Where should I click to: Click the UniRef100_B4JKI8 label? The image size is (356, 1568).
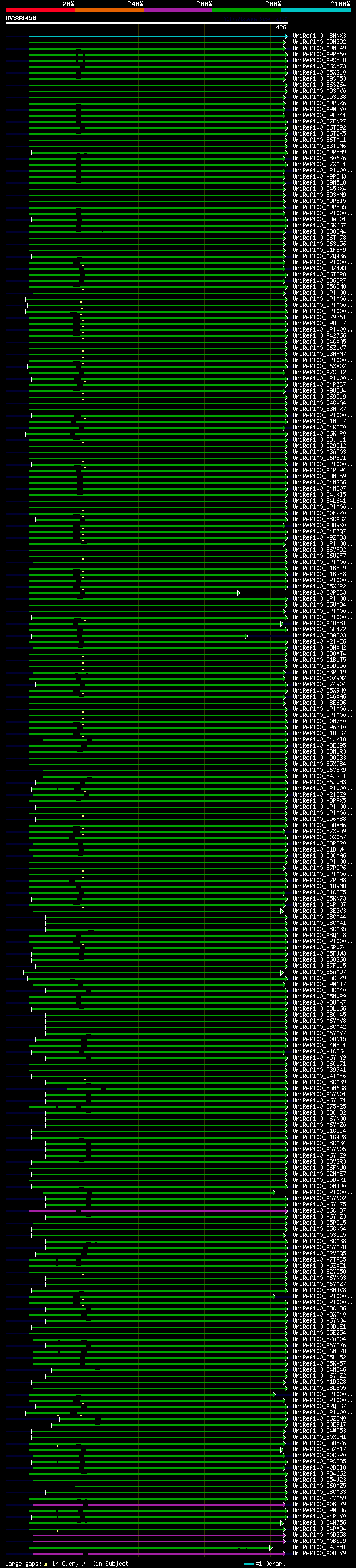click(319, 740)
